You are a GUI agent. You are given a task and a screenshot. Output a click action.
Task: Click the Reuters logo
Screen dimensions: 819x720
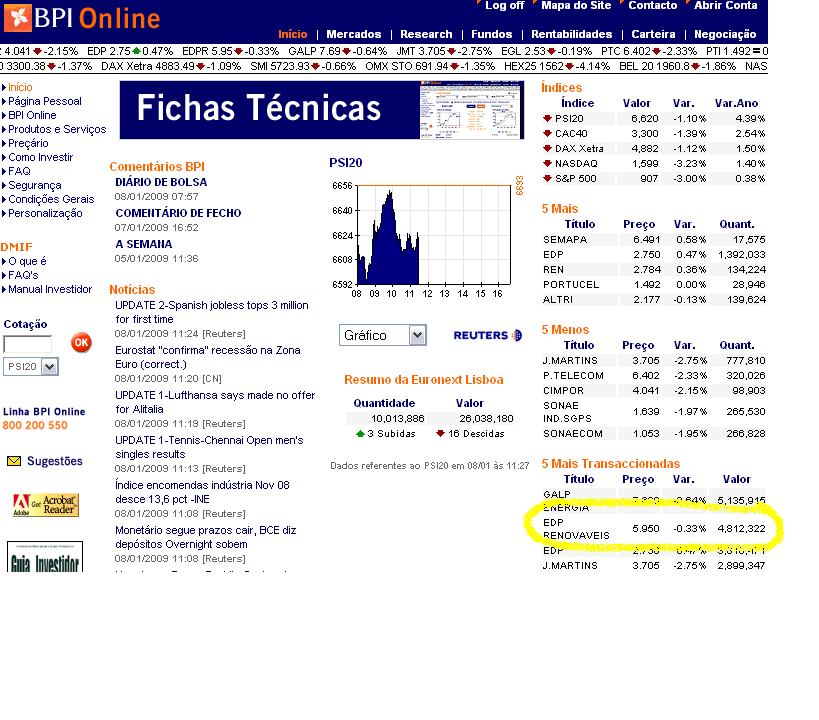click(487, 335)
